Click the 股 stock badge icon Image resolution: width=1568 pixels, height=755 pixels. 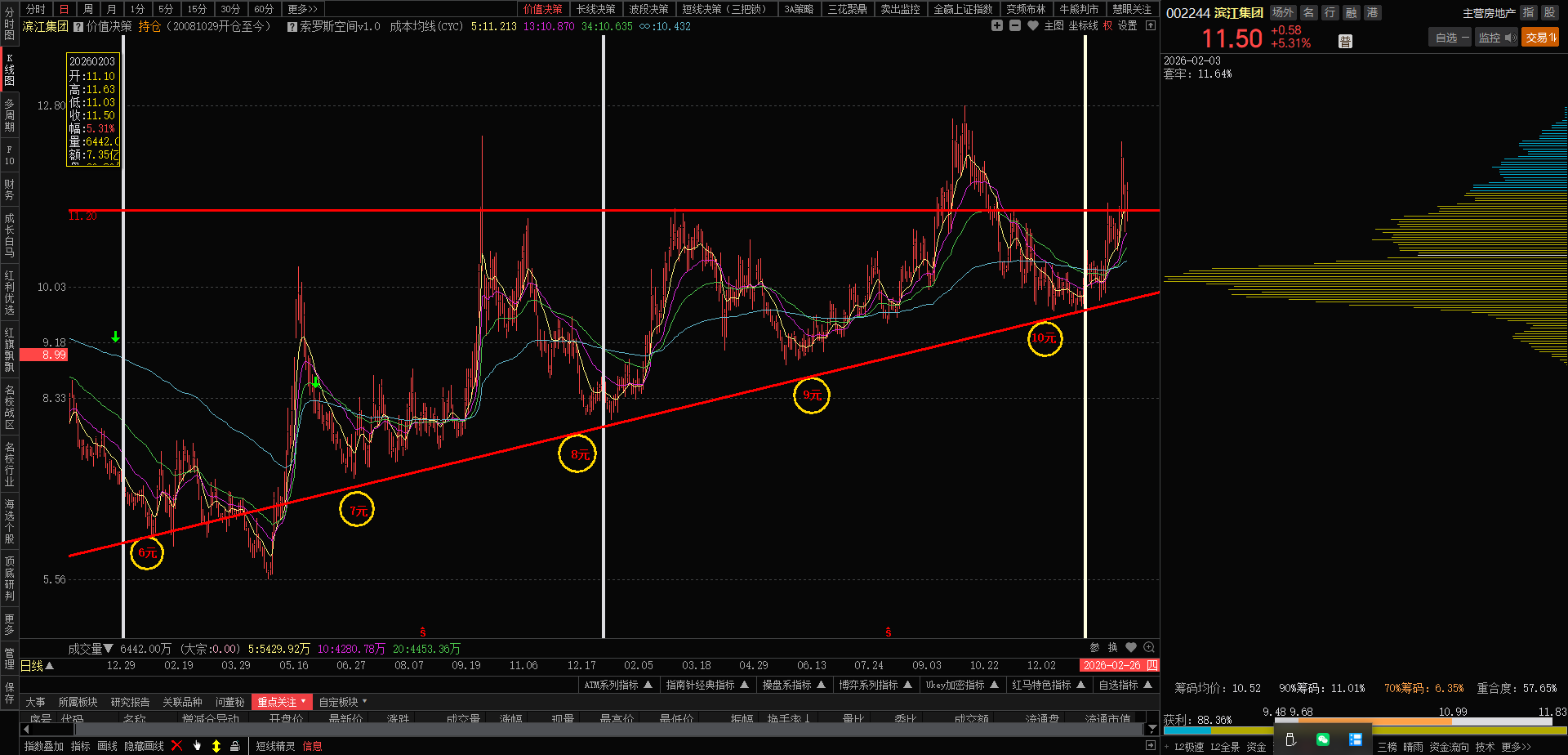point(1549,13)
